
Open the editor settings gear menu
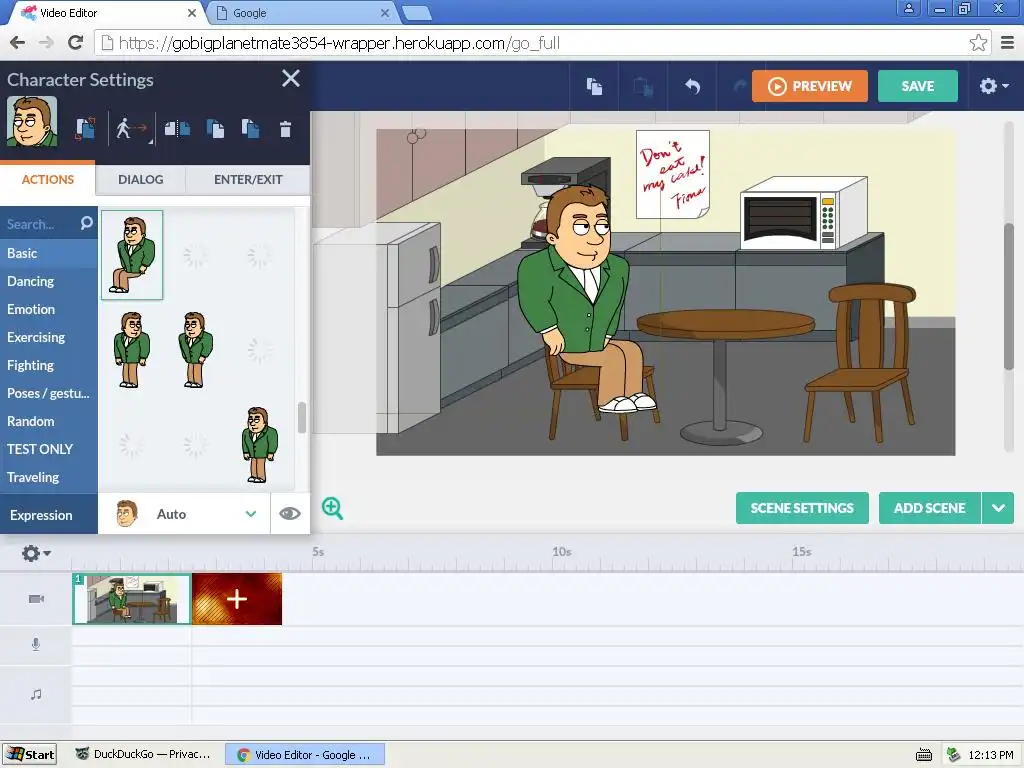(994, 86)
